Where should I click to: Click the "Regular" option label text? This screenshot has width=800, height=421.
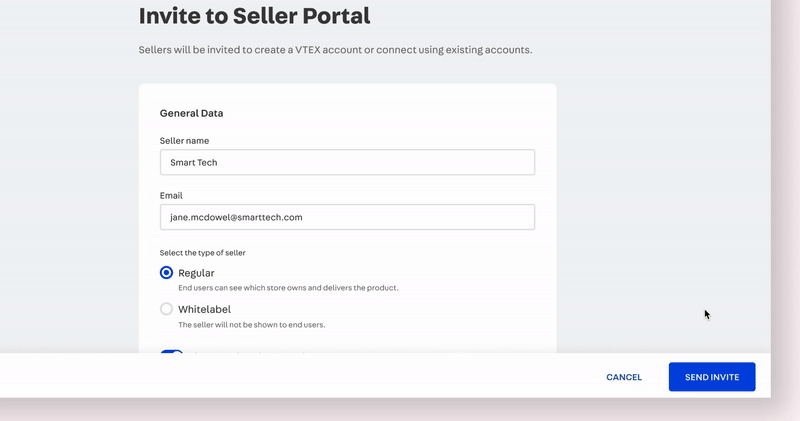tap(196, 273)
